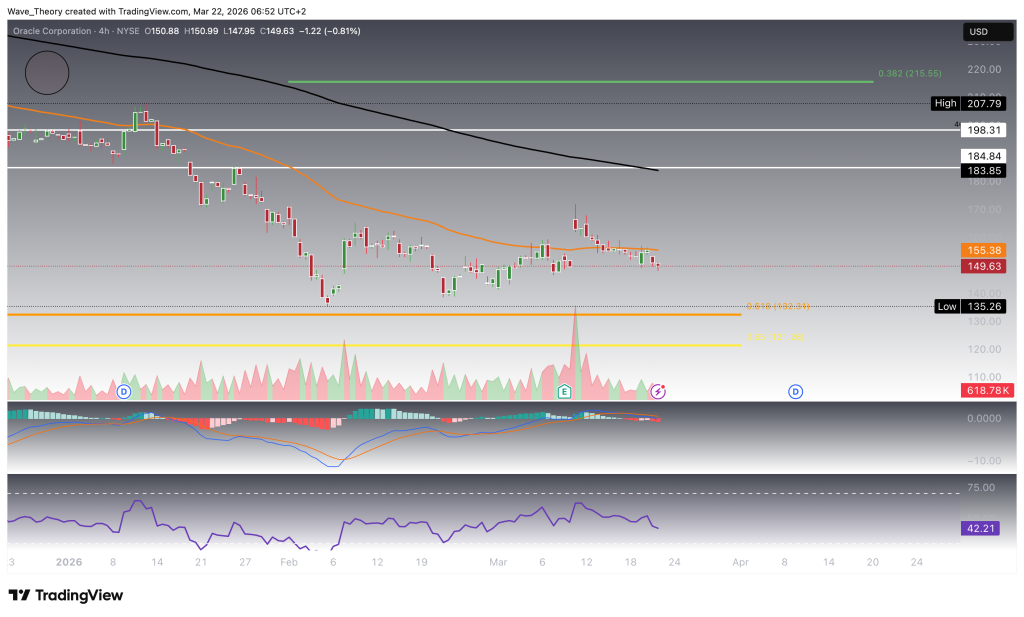Click the purple RSI value 42.21
This screenshot has width=1024, height=617.
tap(982, 528)
